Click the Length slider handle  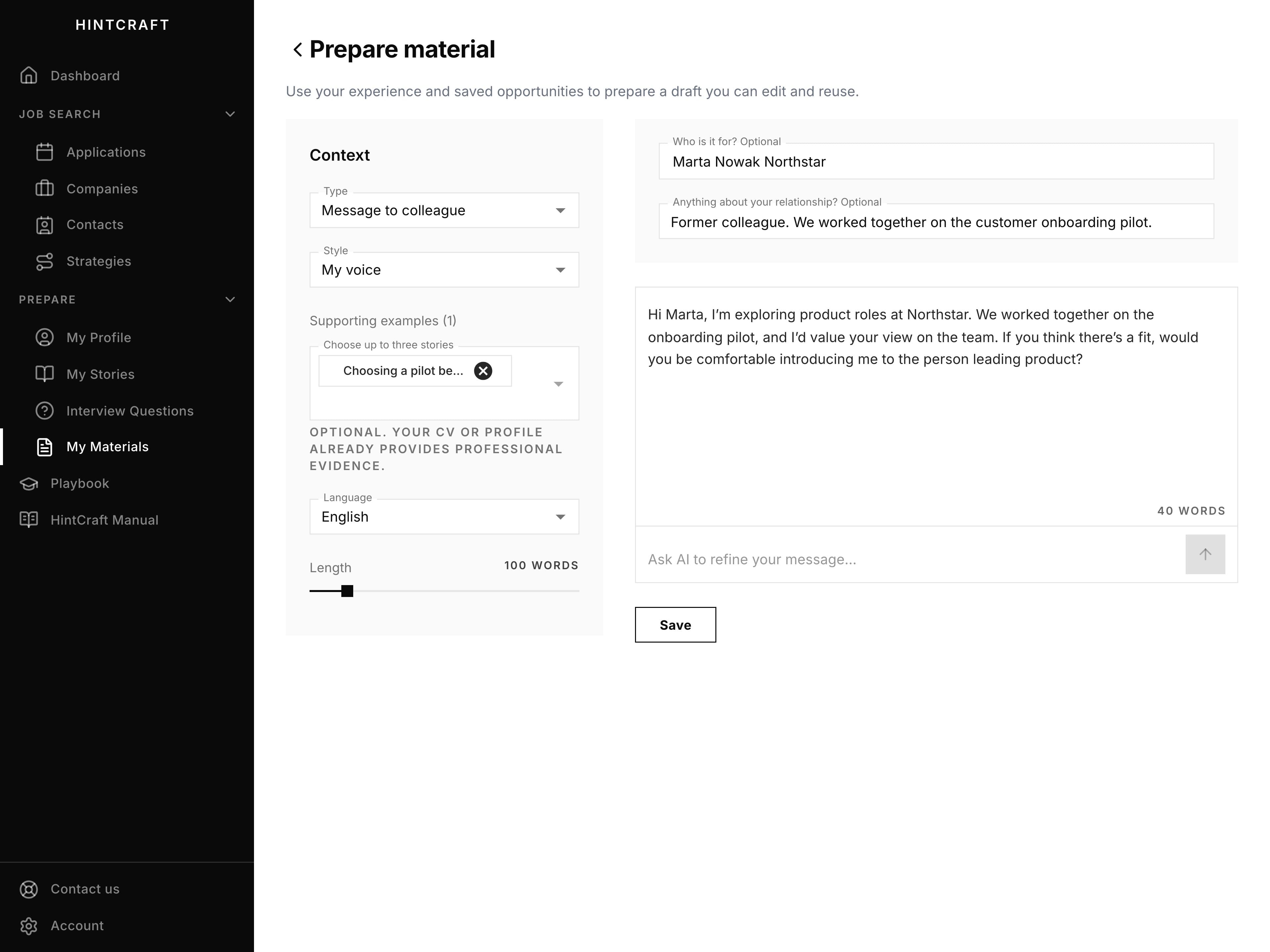(347, 591)
